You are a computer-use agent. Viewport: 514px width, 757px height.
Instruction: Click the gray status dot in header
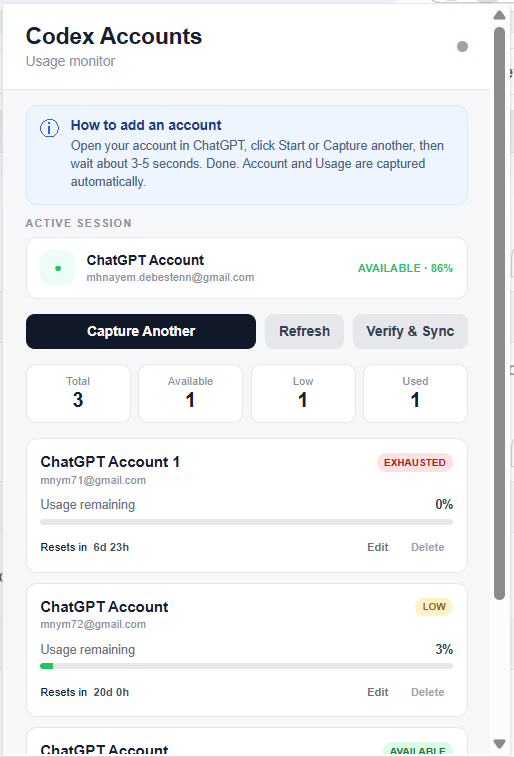(x=462, y=46)
